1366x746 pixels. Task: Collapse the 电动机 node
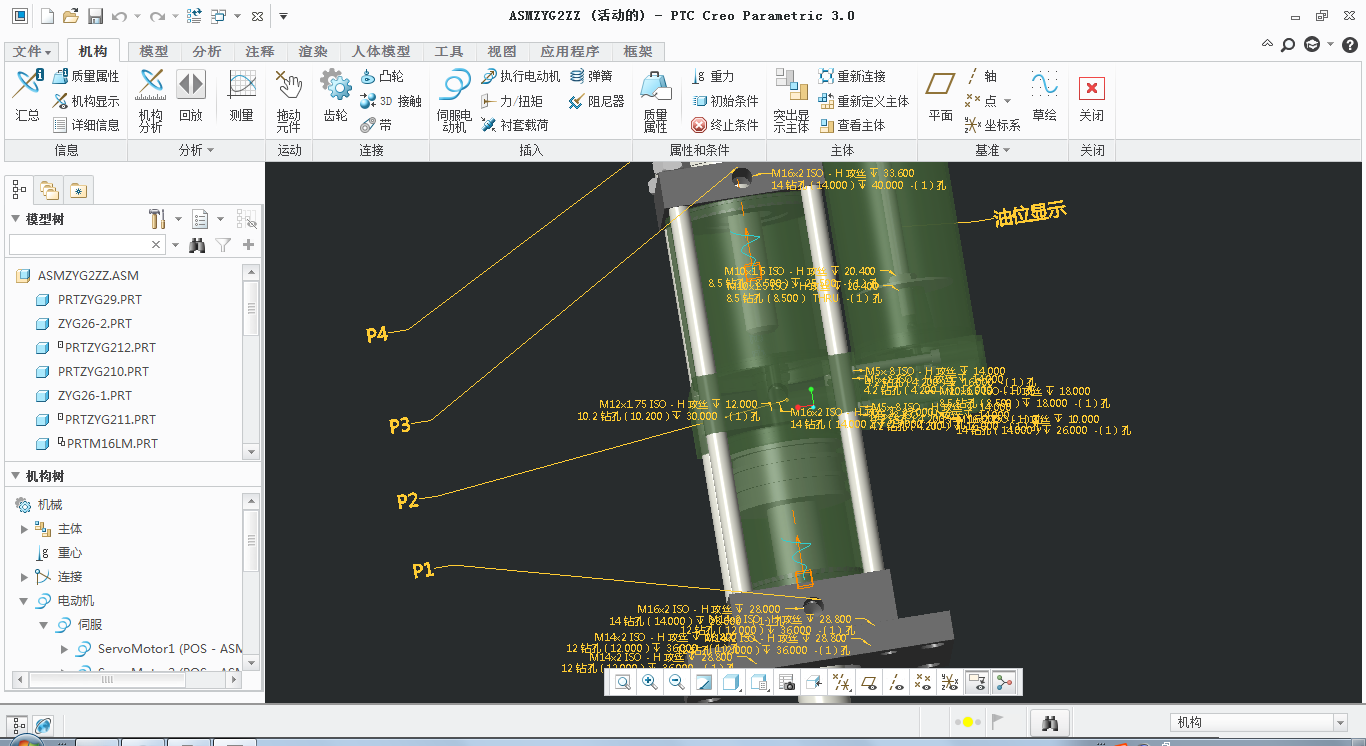point(25,601)
